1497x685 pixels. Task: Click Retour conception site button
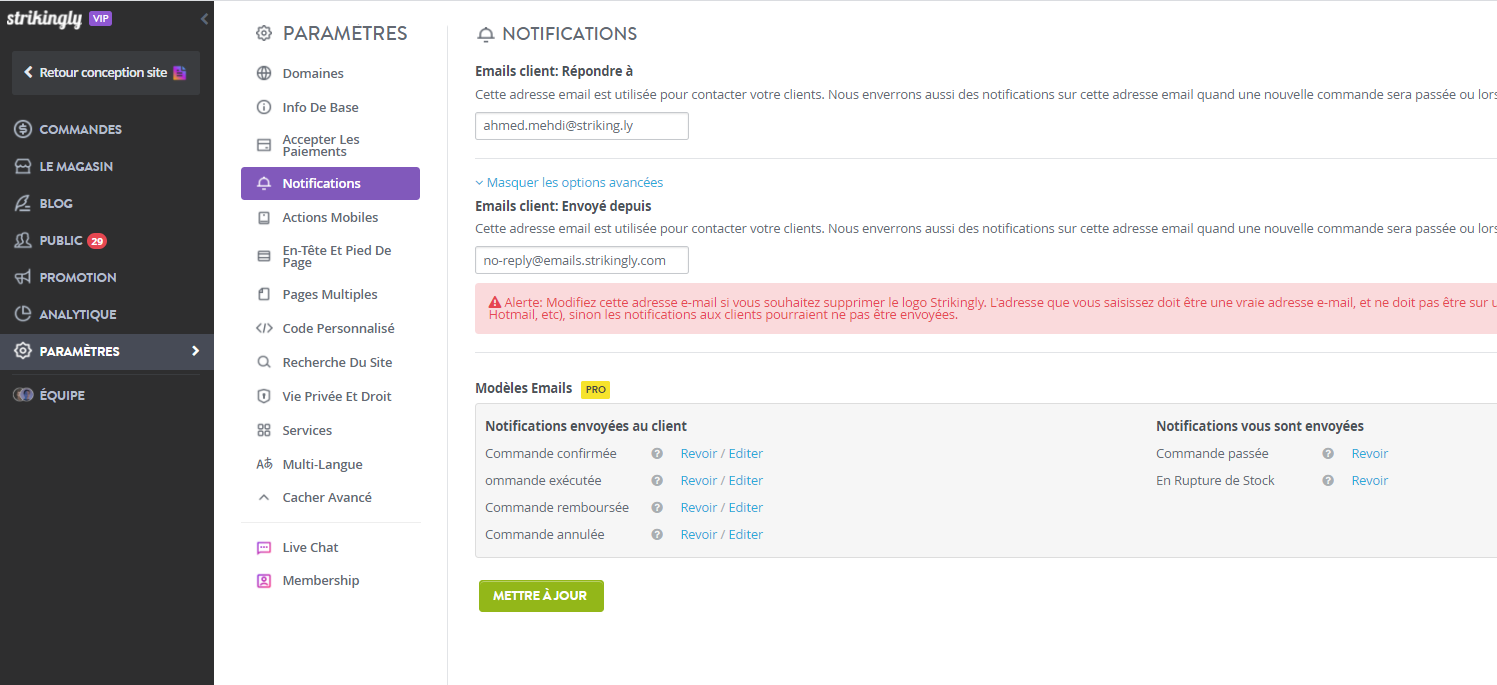pos(106,73)
